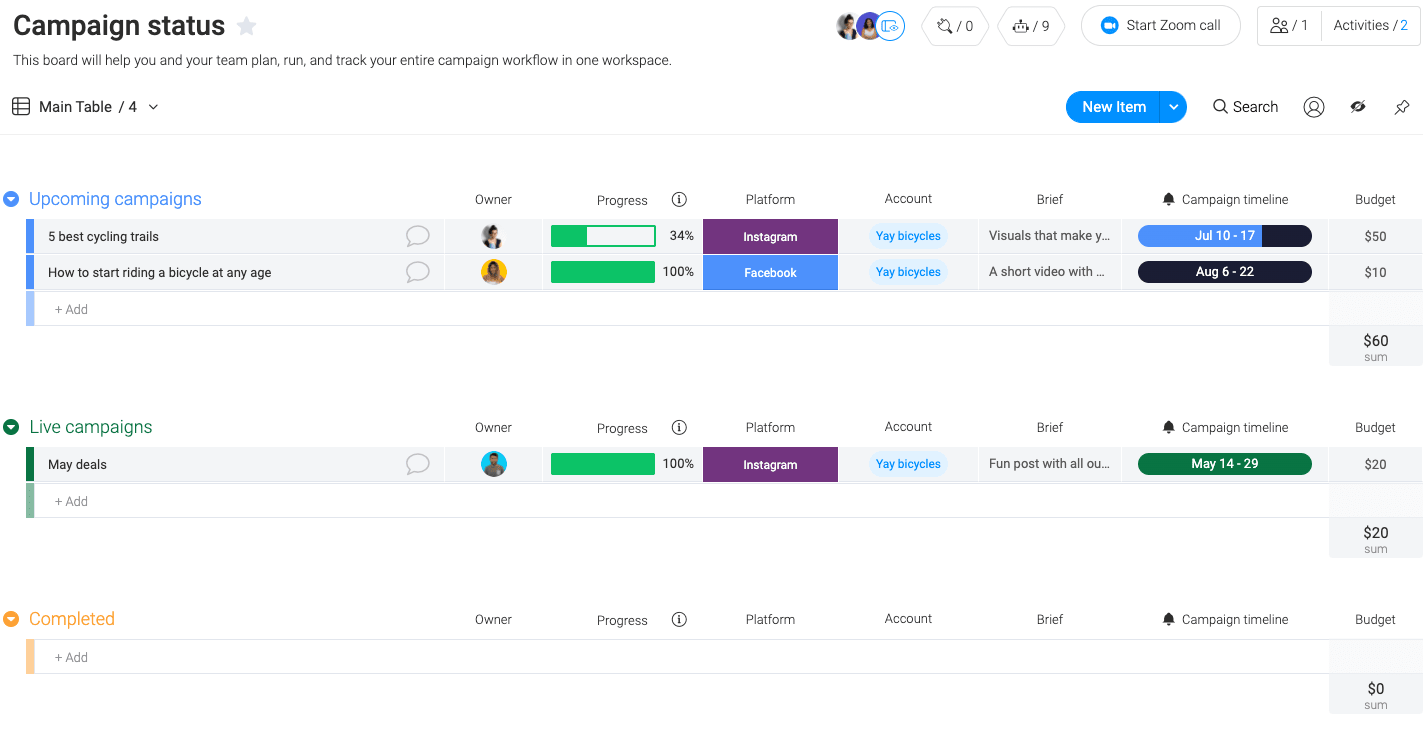Click progress bar of May deals
Viewport: 1423px width, 750px height.
(603, 464)
